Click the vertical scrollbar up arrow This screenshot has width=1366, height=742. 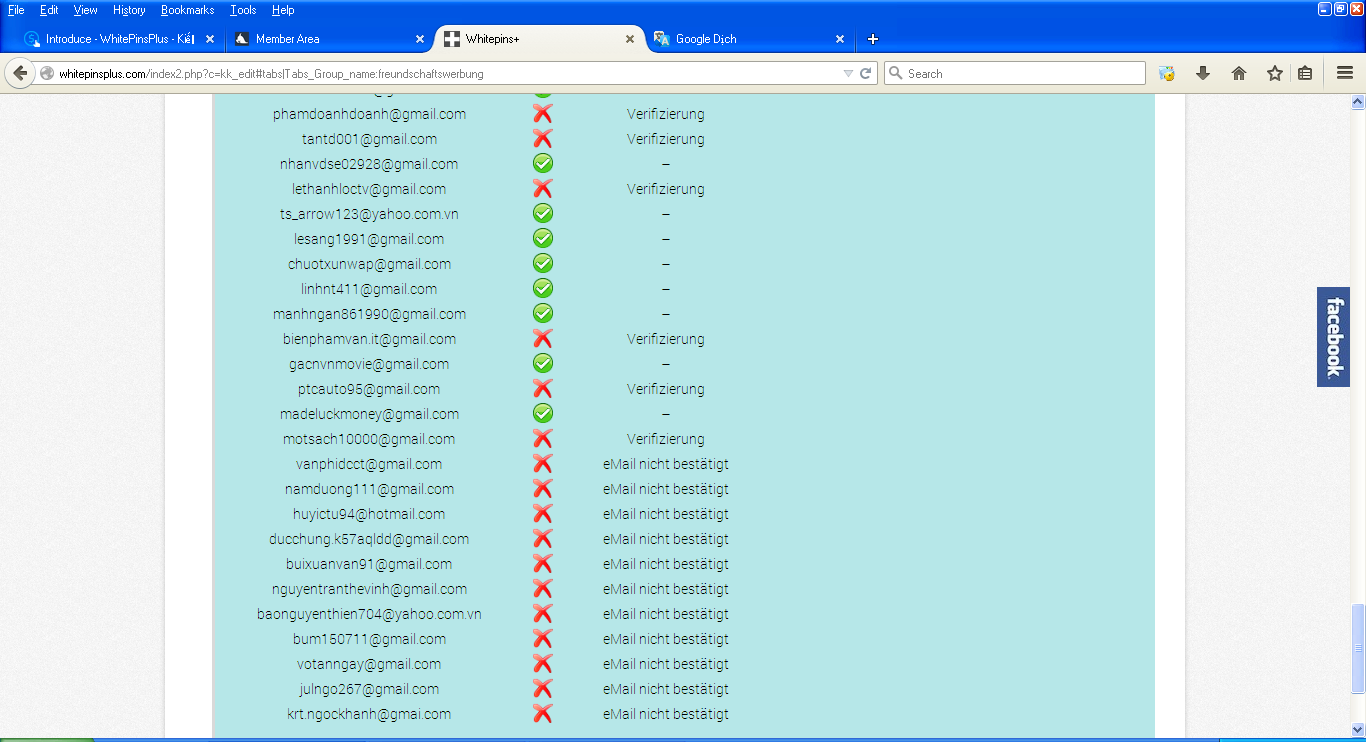pyautogui.click(x=1357, y=101)
